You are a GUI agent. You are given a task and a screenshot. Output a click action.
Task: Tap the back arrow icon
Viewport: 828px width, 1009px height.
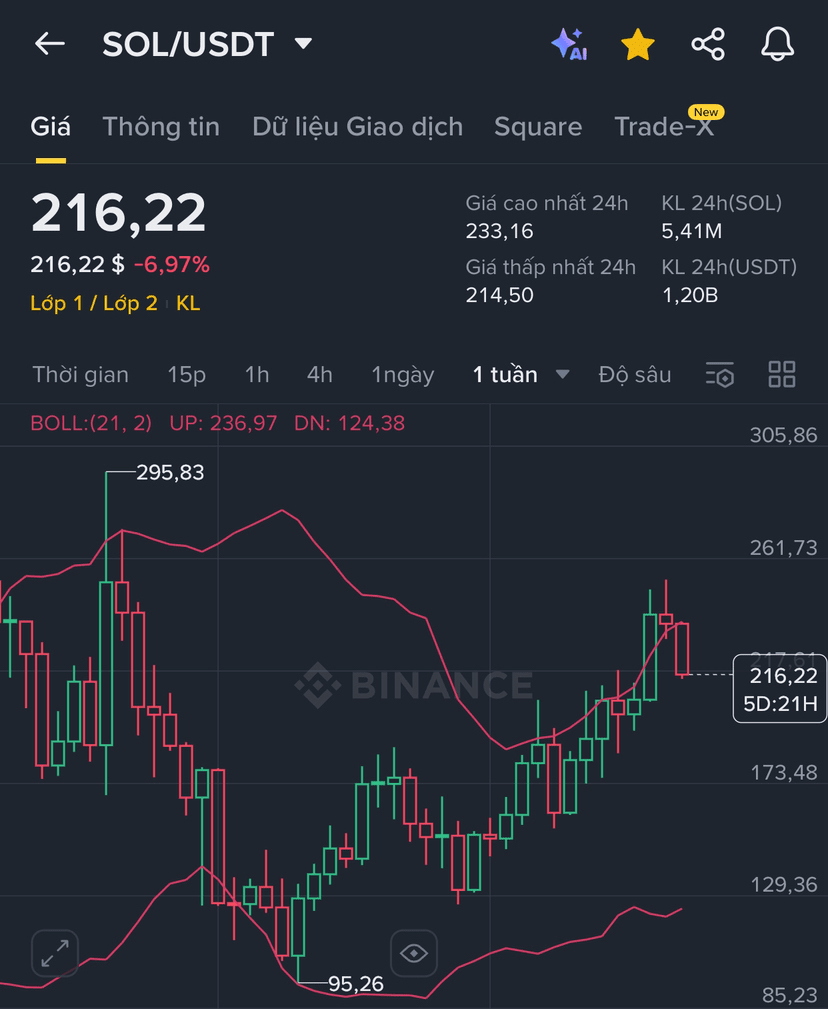coord(49,44)
